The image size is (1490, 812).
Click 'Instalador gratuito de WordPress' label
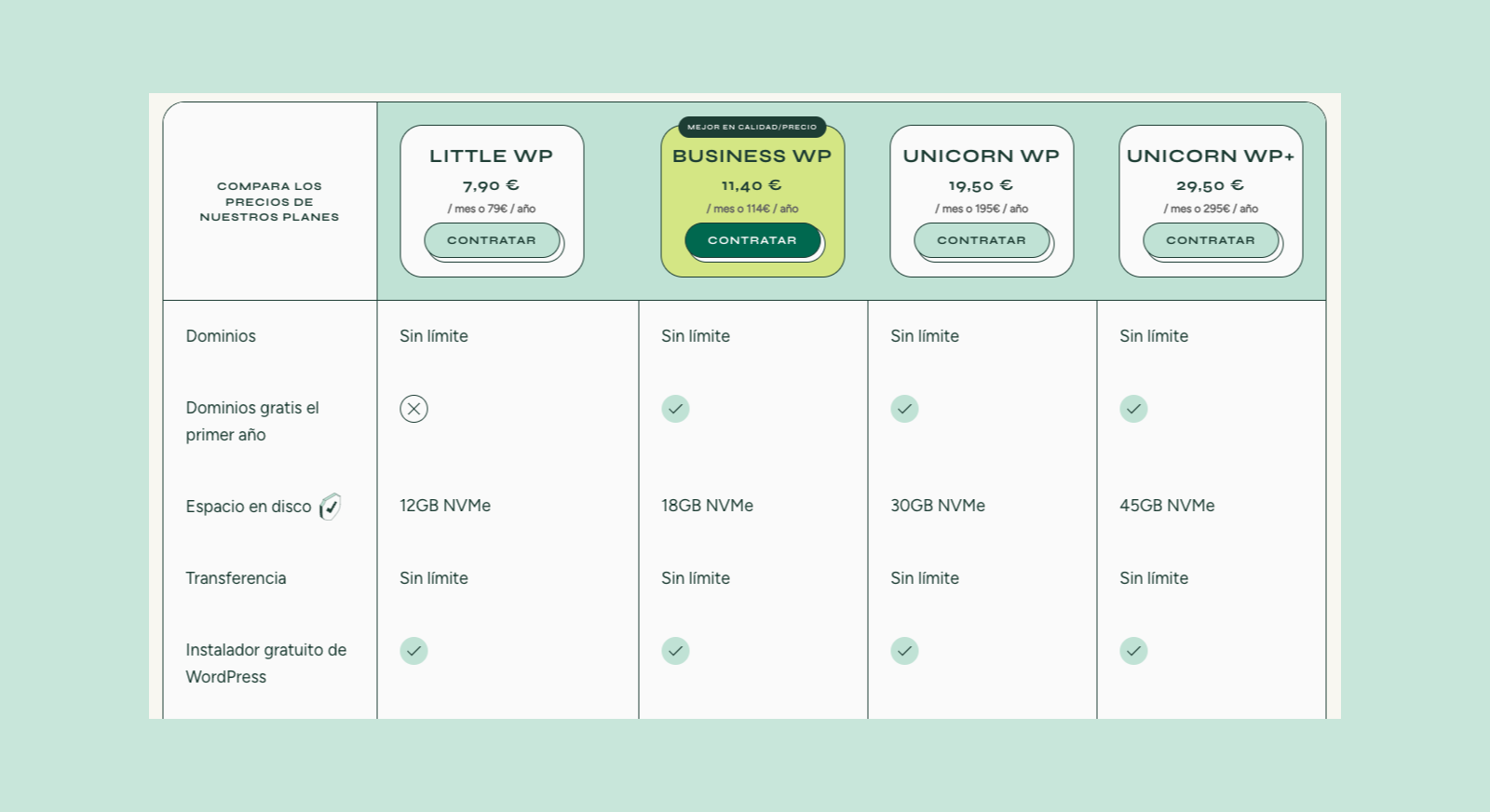pos(266,663)
